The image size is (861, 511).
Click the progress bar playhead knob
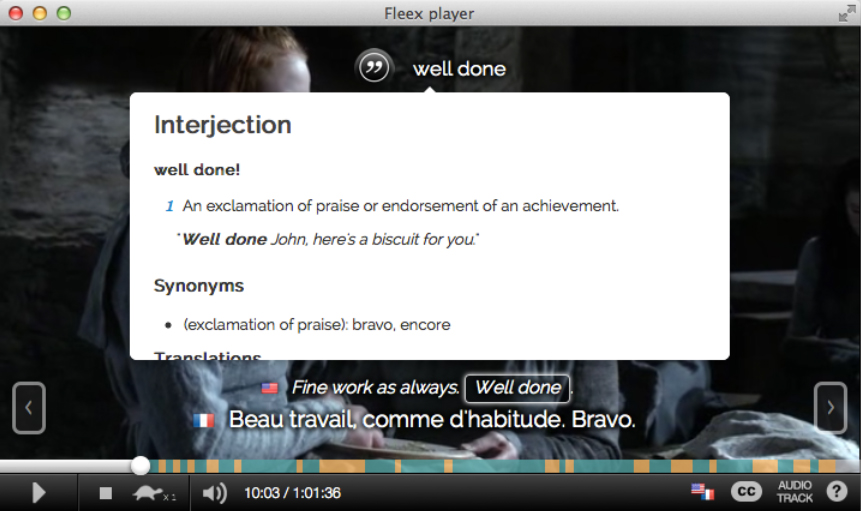141,465
